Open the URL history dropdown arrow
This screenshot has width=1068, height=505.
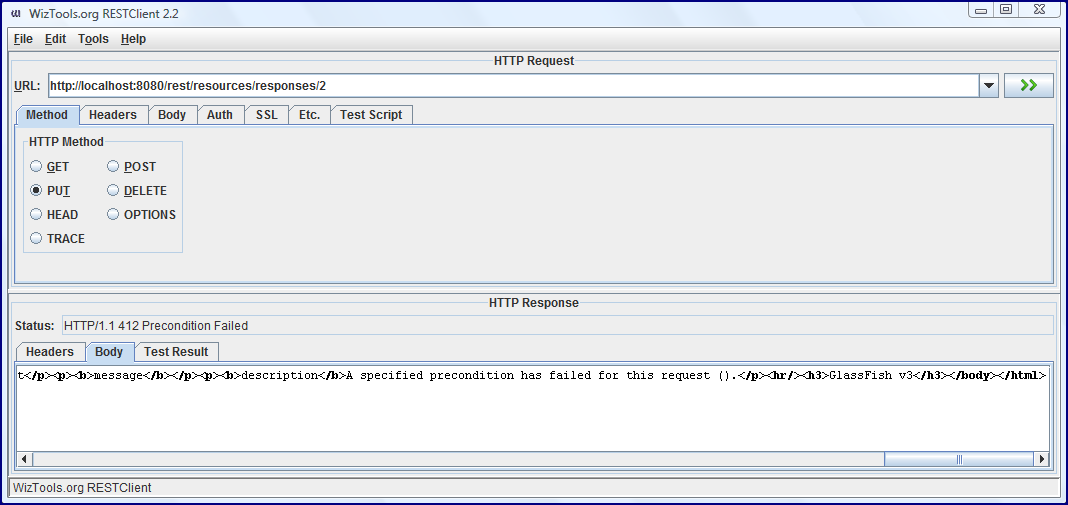(988, 87)
